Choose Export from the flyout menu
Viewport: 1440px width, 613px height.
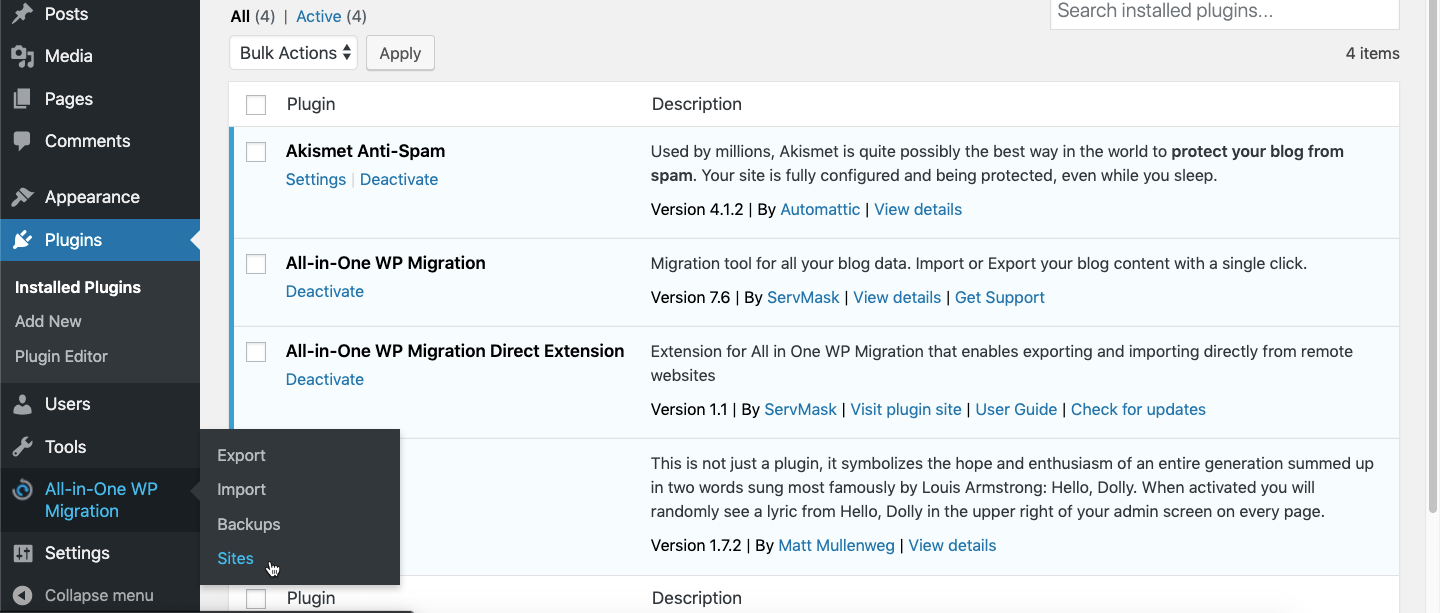click(241, 455)
